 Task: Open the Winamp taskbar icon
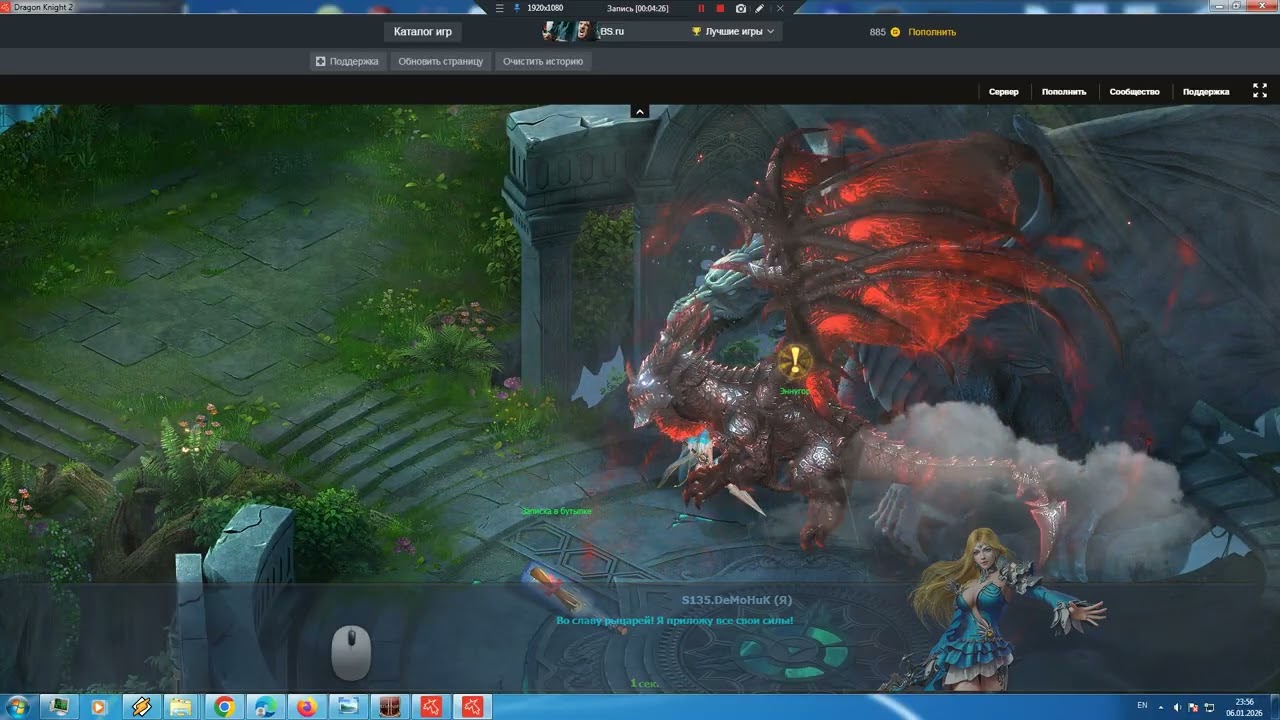[140, 706]
